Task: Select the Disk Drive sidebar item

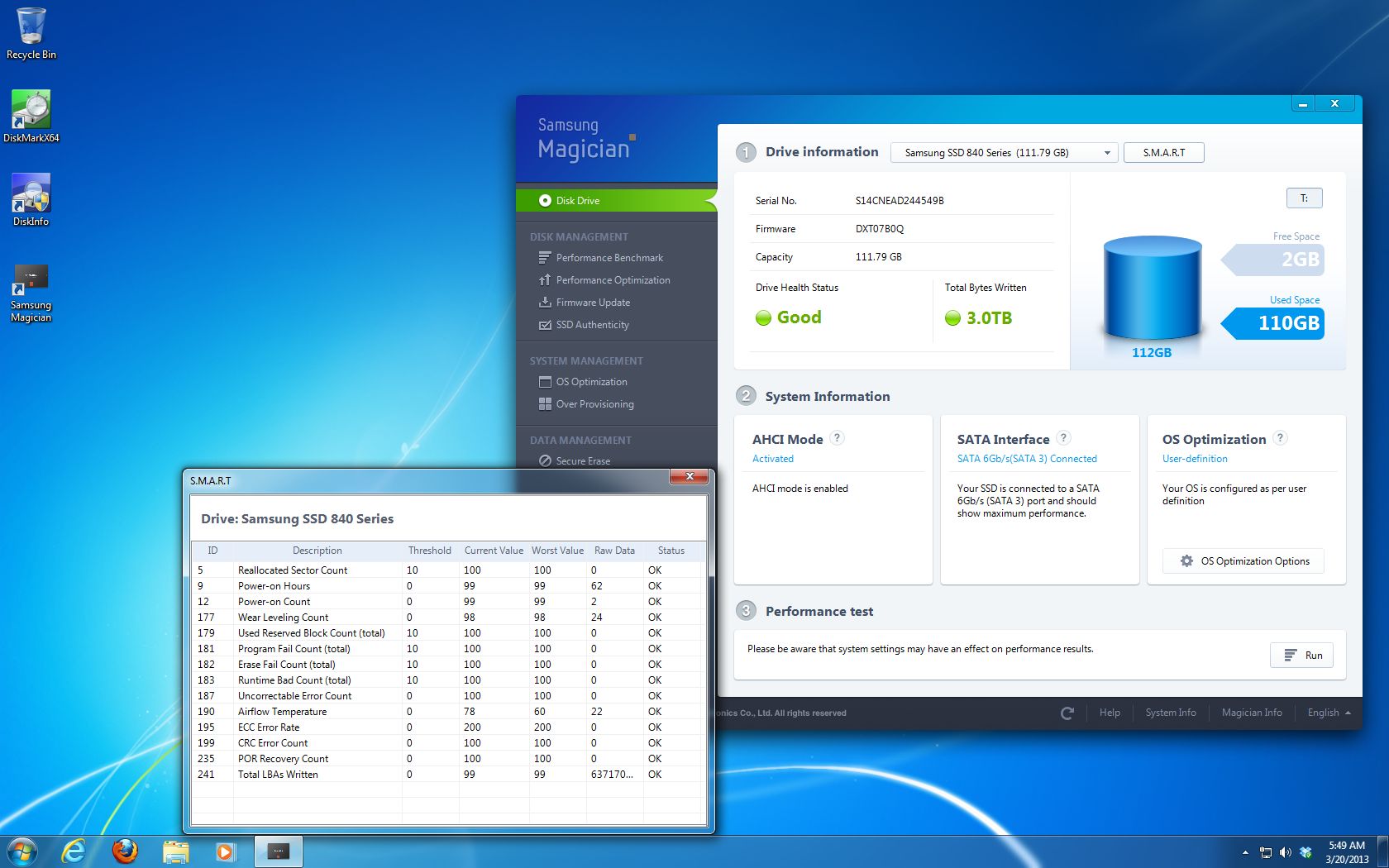Action: [x=616, y=200]
